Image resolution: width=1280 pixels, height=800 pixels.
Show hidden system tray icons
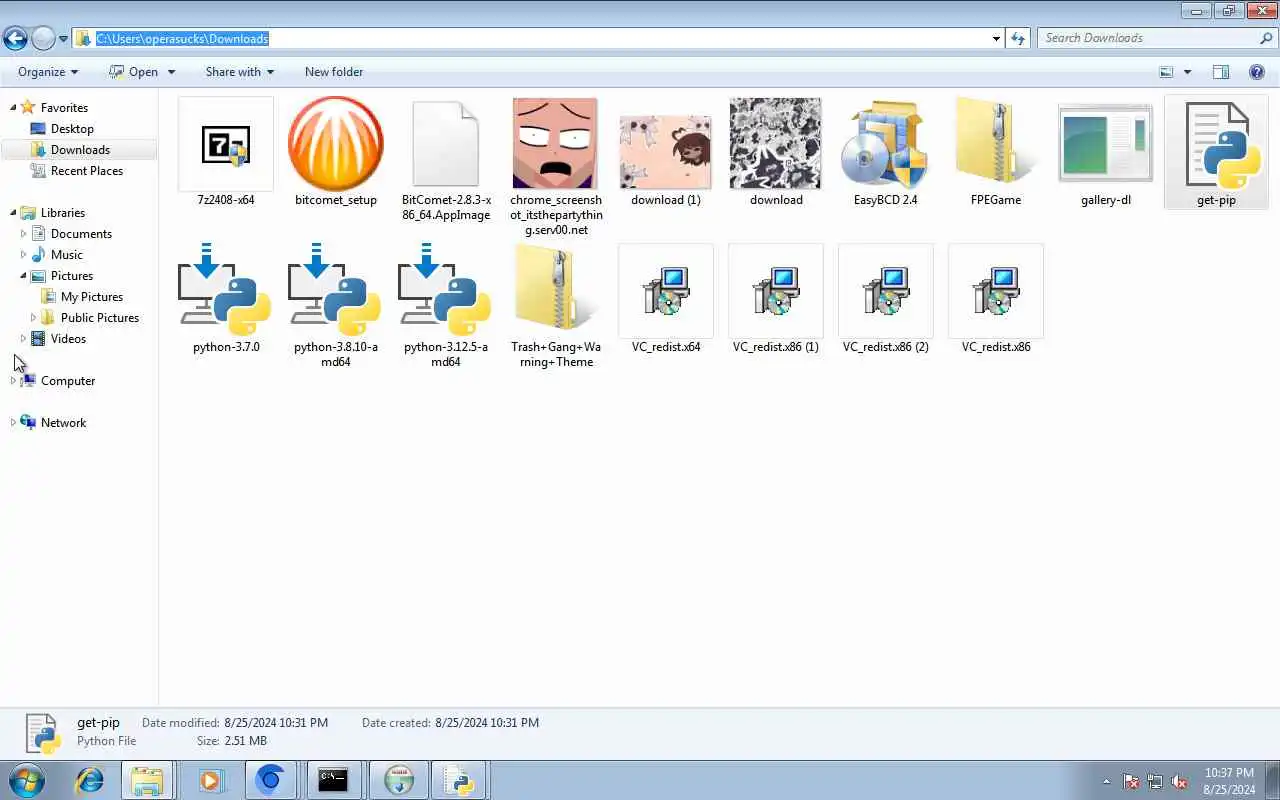(x=1106, y=782)
